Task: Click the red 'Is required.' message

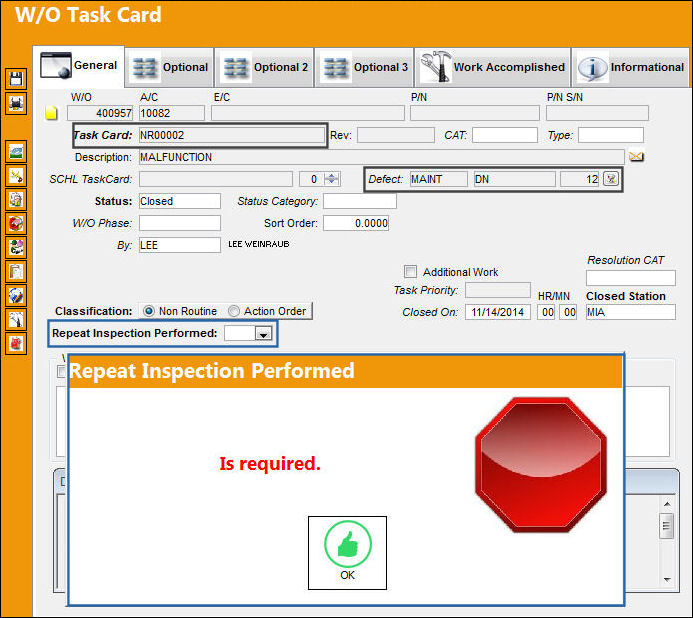Action: point(270,464)
